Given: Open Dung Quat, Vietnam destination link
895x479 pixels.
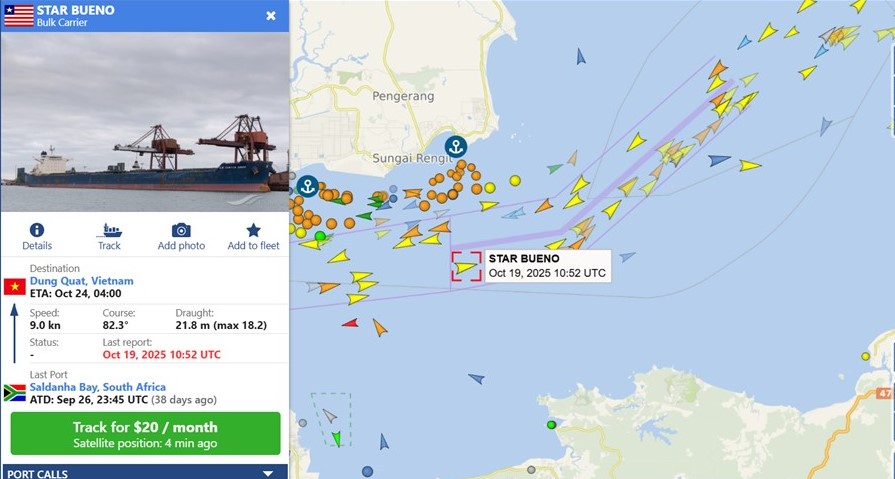Looking at the screenshot, I should (82, 281).
